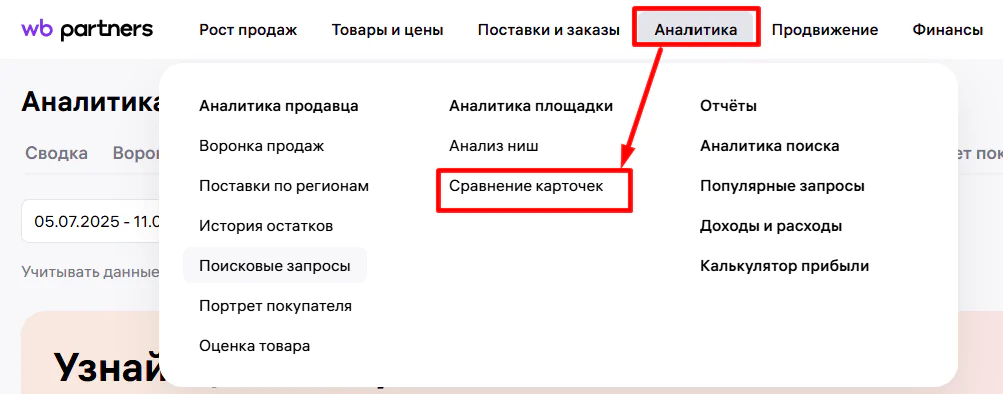Open Анализ ниш

click(x=494, y=146)
